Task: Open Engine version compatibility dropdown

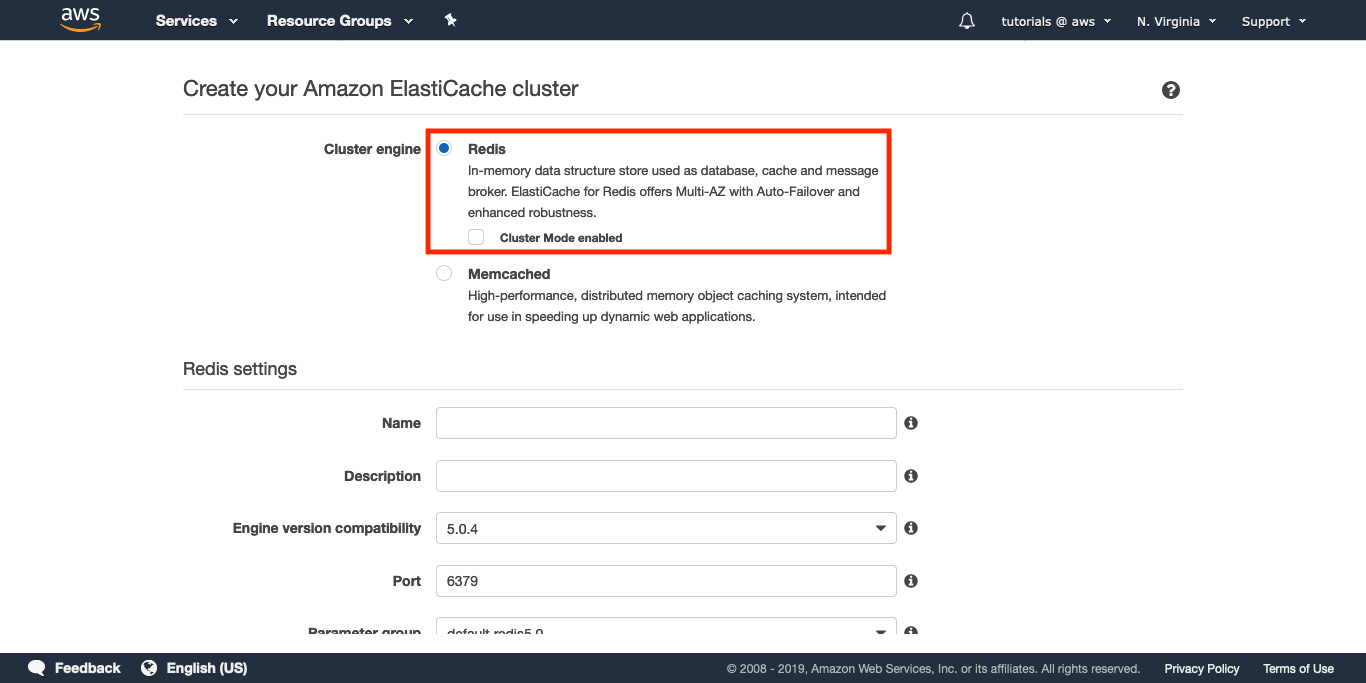Action: tap(666, 528)
